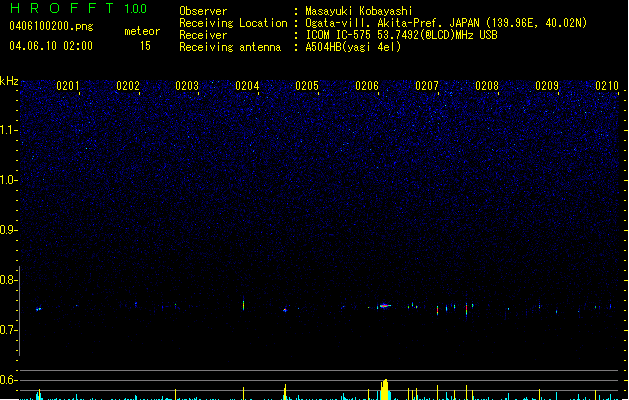Click the 'Receiving antenna' label

click(230, 47)
